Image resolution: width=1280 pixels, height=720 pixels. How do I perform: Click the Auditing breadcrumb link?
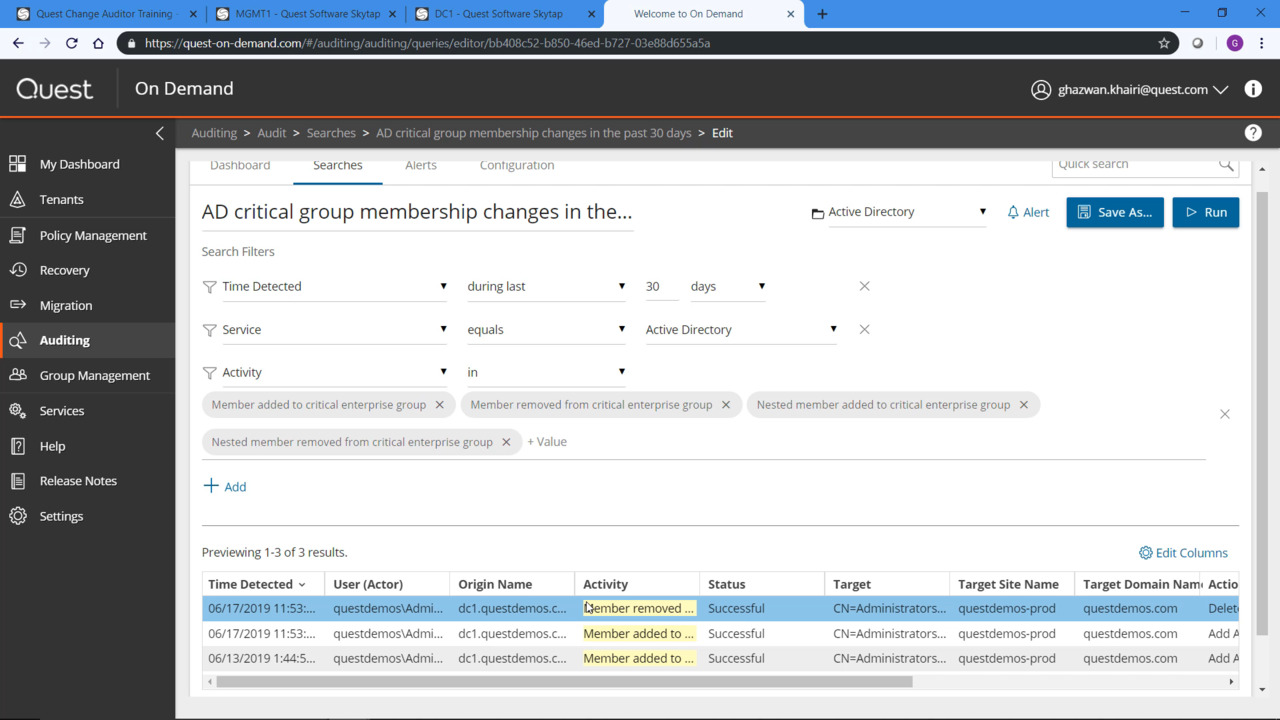pos(214,133)
